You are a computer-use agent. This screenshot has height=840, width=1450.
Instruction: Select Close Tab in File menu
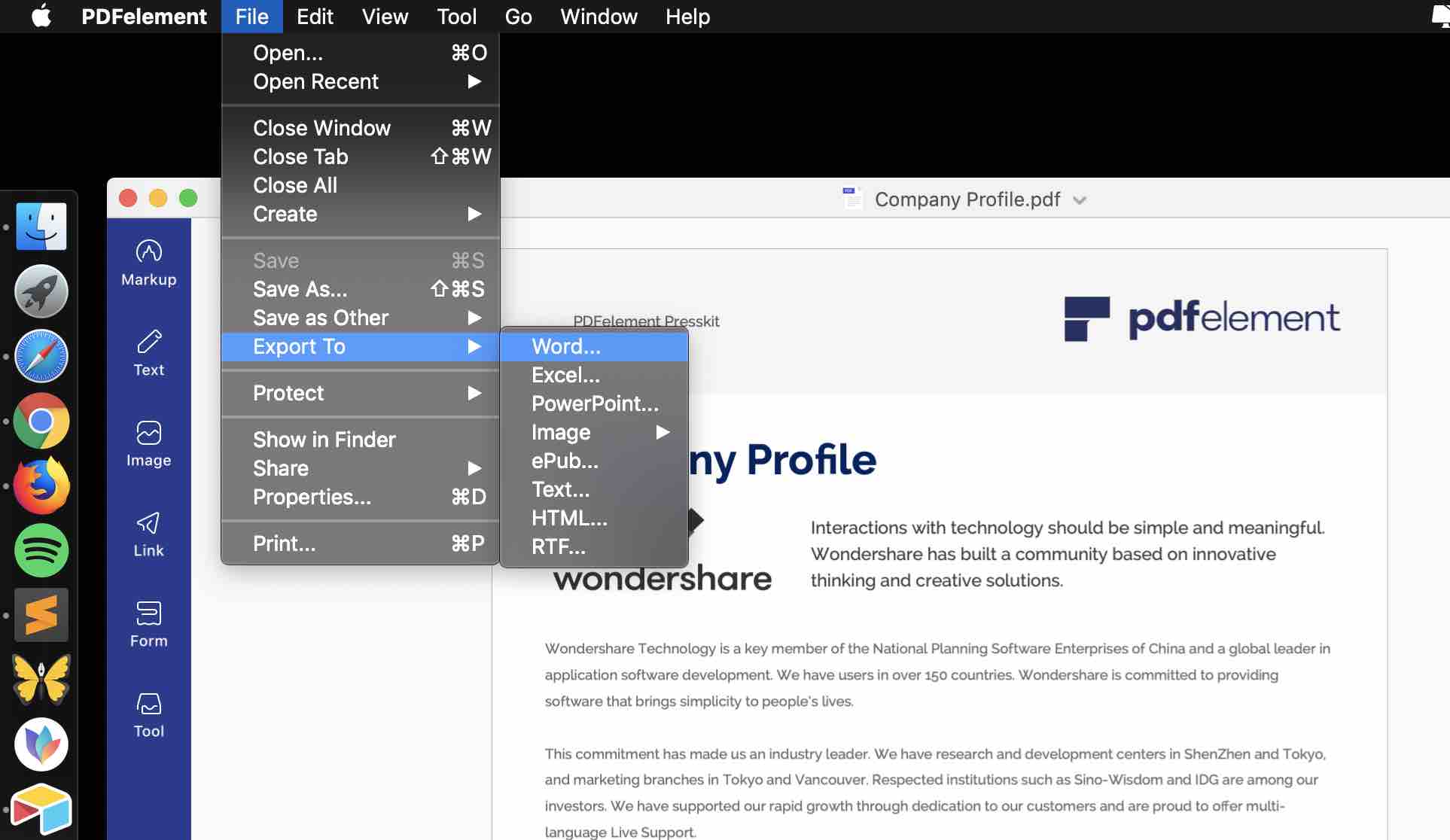[361, 157]
